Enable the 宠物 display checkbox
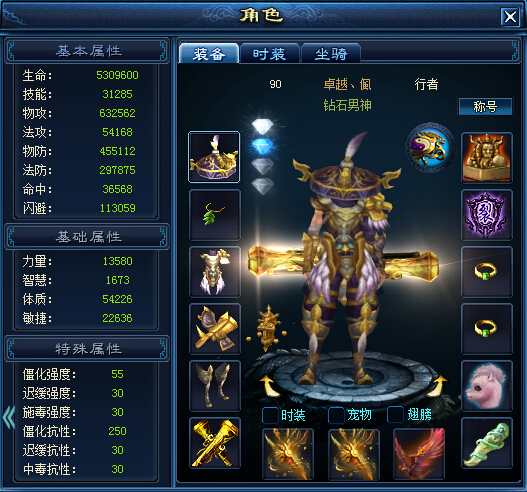Image resolution: width=527 pixels, height=492 pixels. (x=336, y=415)
